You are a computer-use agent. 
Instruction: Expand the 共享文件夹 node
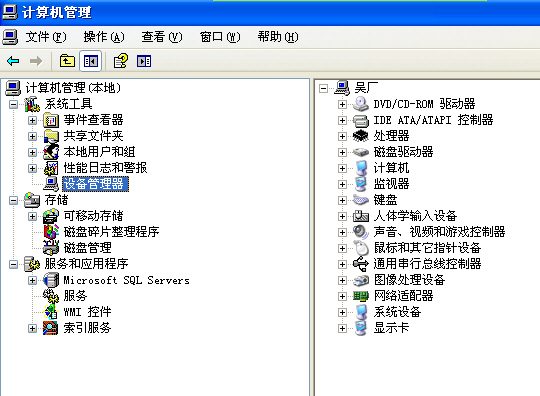point(32,136)
